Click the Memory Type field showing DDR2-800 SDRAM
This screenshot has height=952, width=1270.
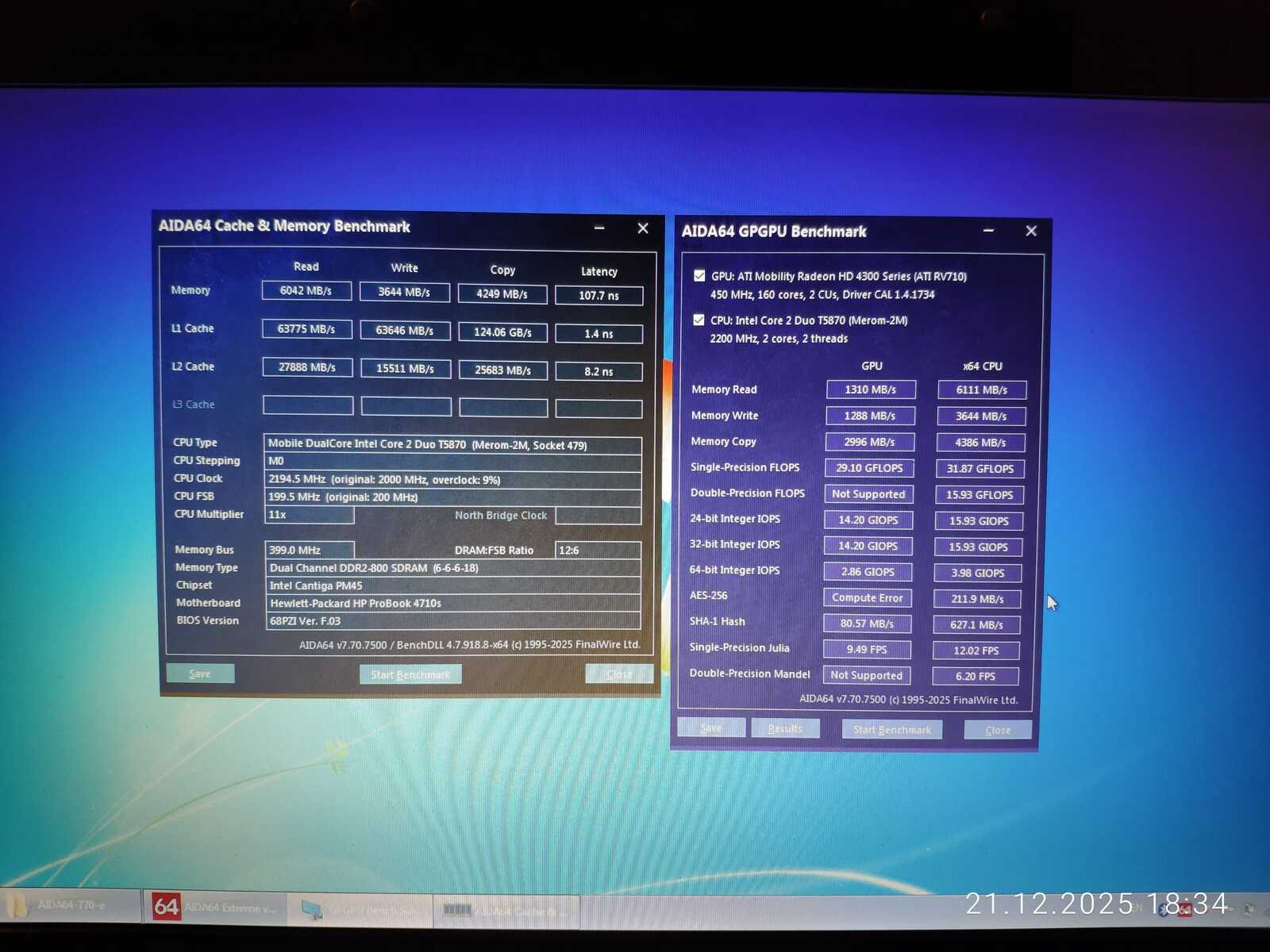tap(453, 568)
